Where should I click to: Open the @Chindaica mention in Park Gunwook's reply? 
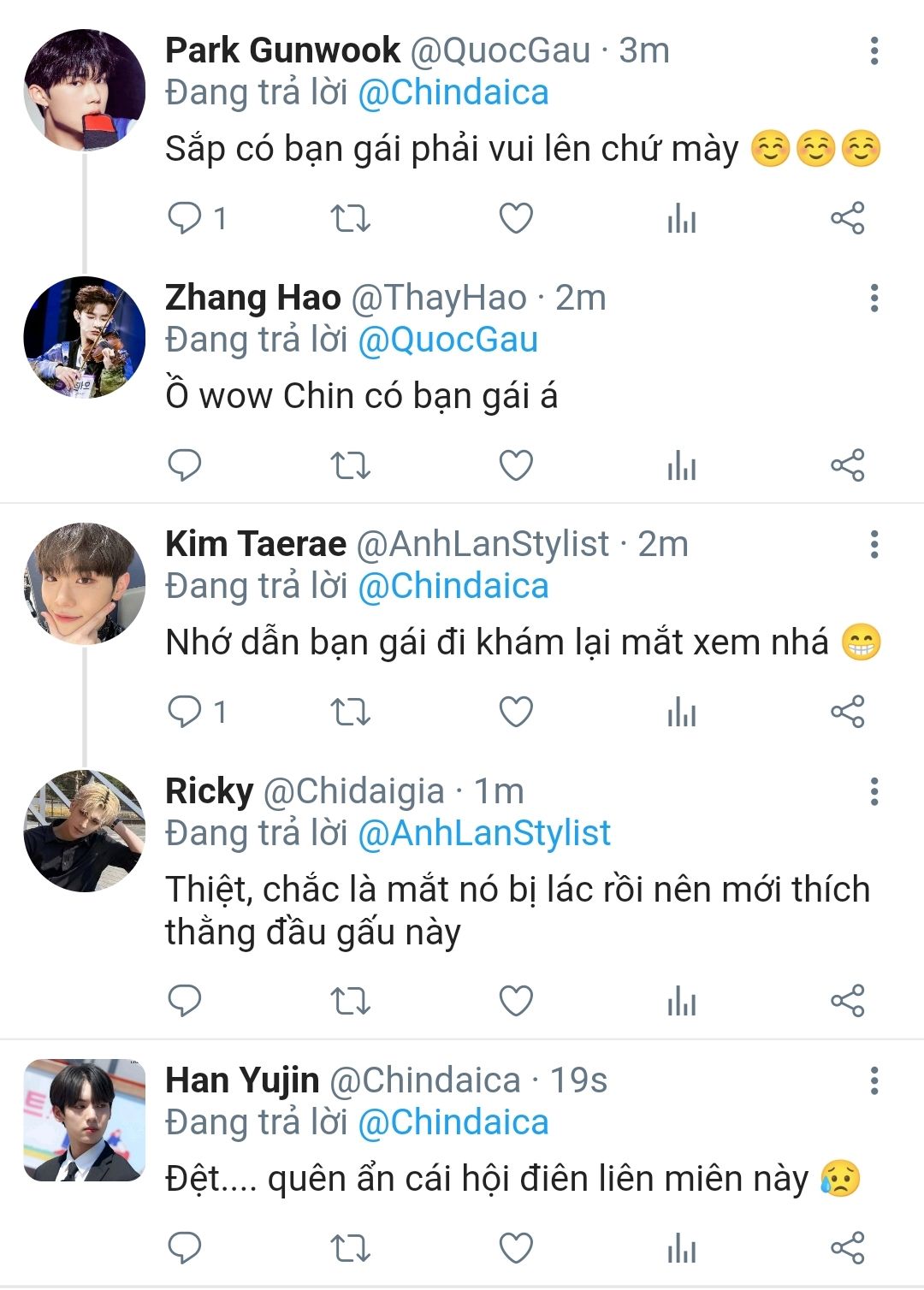453,93
